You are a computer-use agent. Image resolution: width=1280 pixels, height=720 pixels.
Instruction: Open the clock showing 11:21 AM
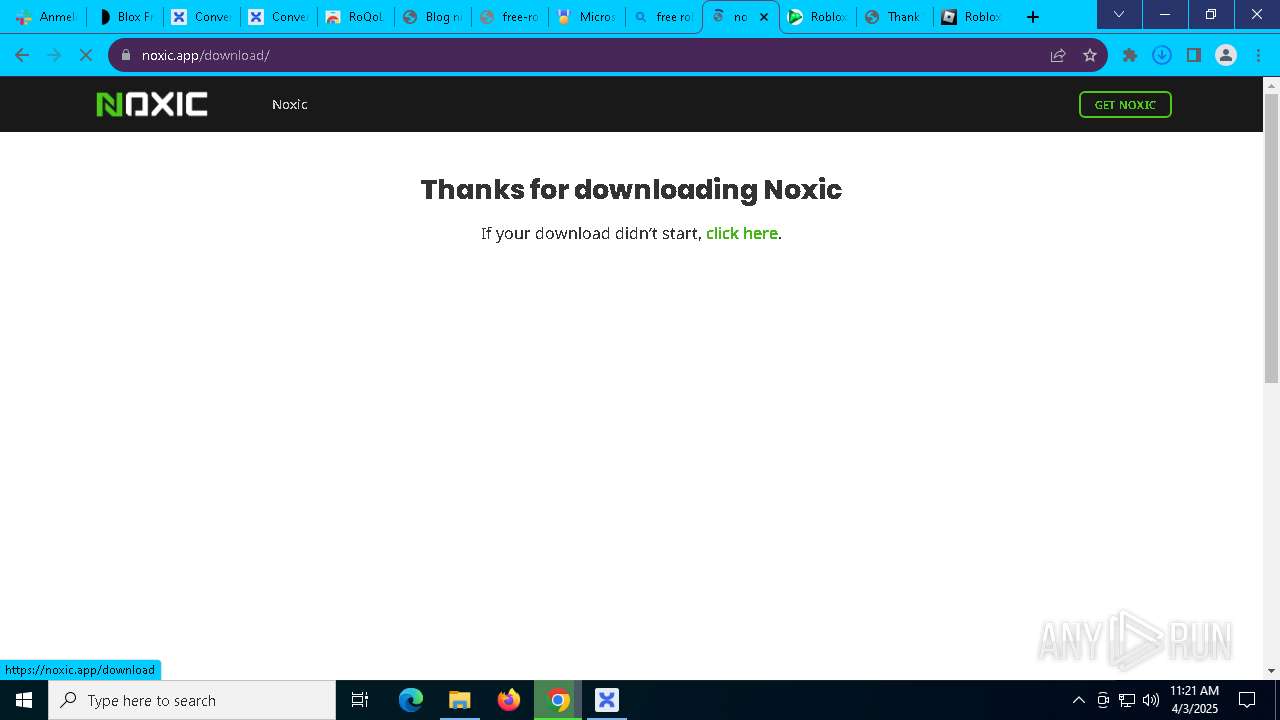pos(1194,700)
